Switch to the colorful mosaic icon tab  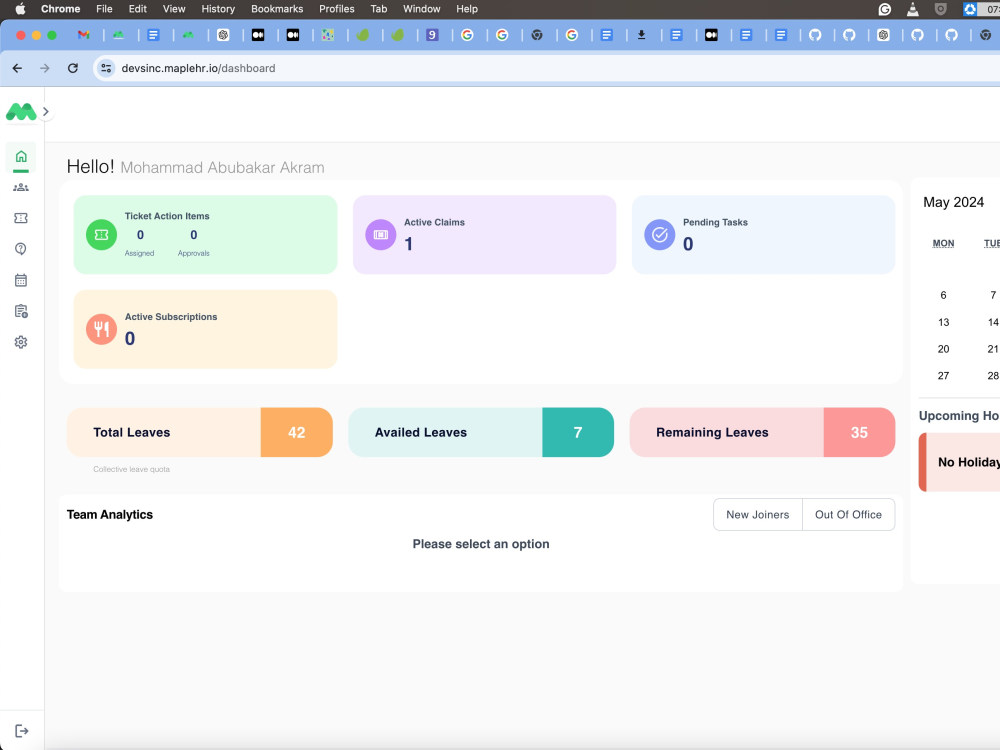[x=328, y=35]
